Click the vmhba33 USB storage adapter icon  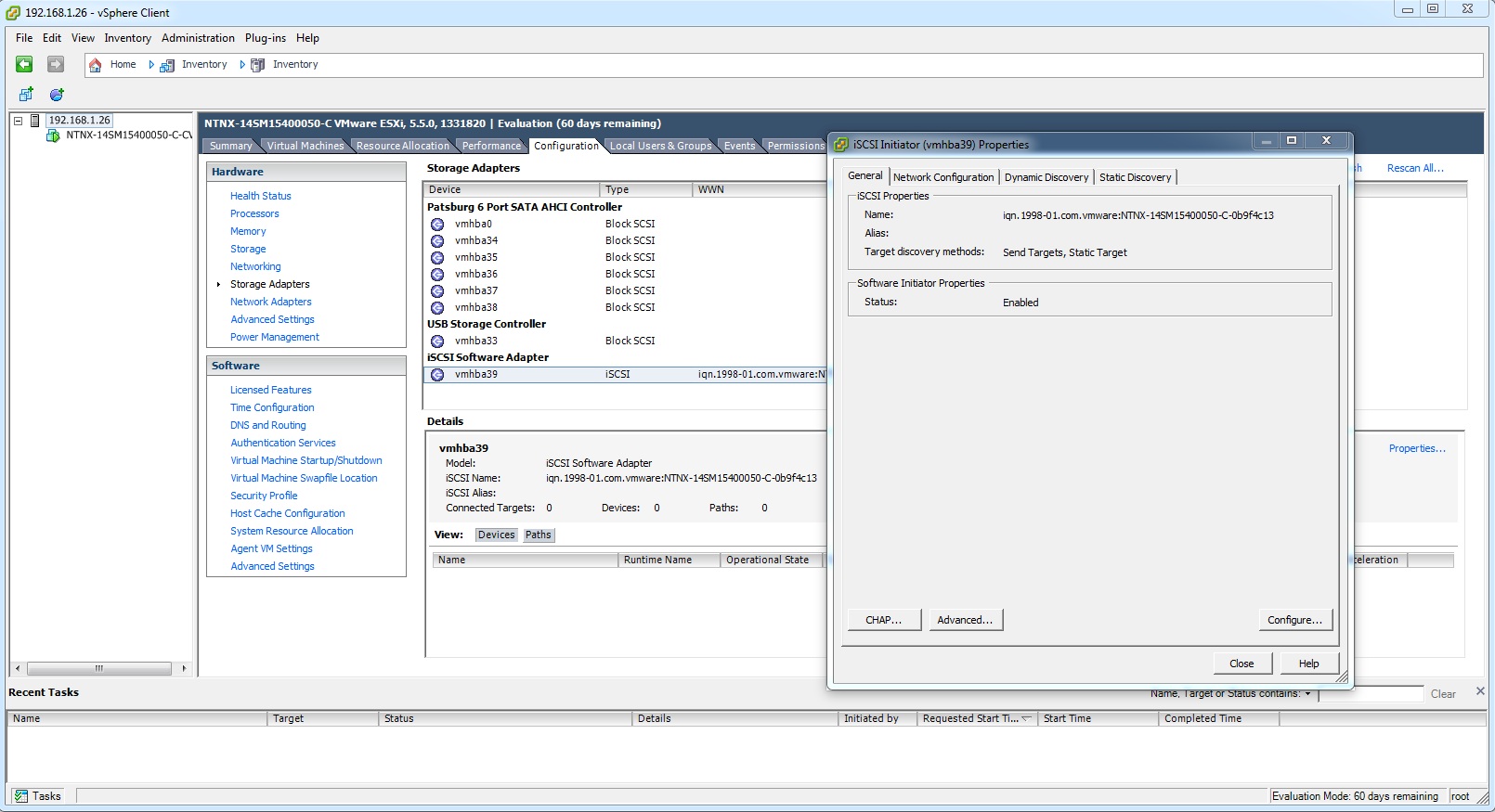click(x=437, y=342)
